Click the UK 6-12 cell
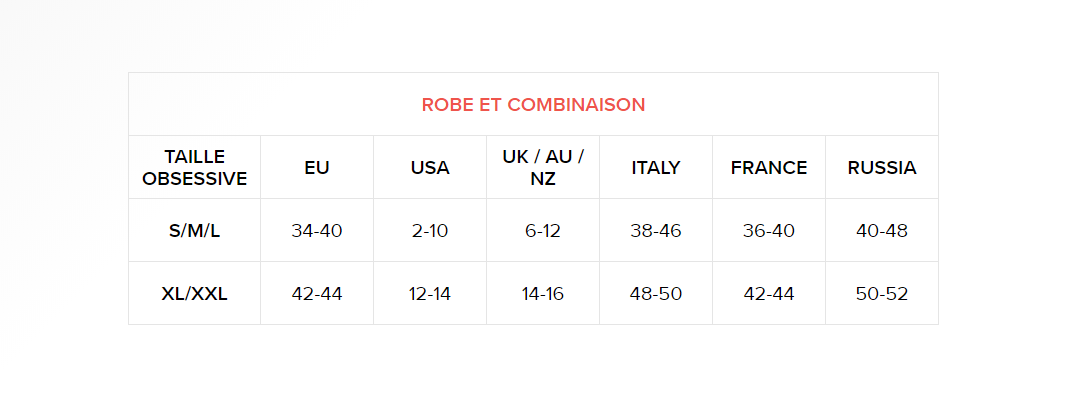Screen dimensions: 1070x398 pyautogui.click(x=543, y=231)
